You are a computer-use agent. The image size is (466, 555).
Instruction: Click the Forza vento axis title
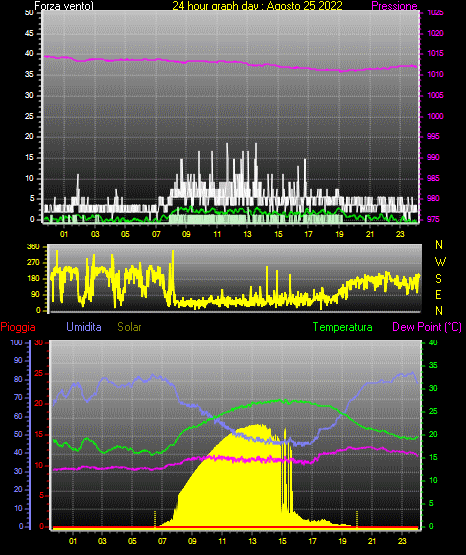click(x=64, y=6)
